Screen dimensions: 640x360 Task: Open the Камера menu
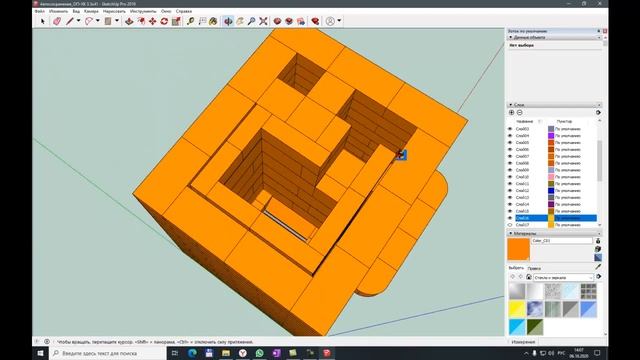[x=91, y=11]
